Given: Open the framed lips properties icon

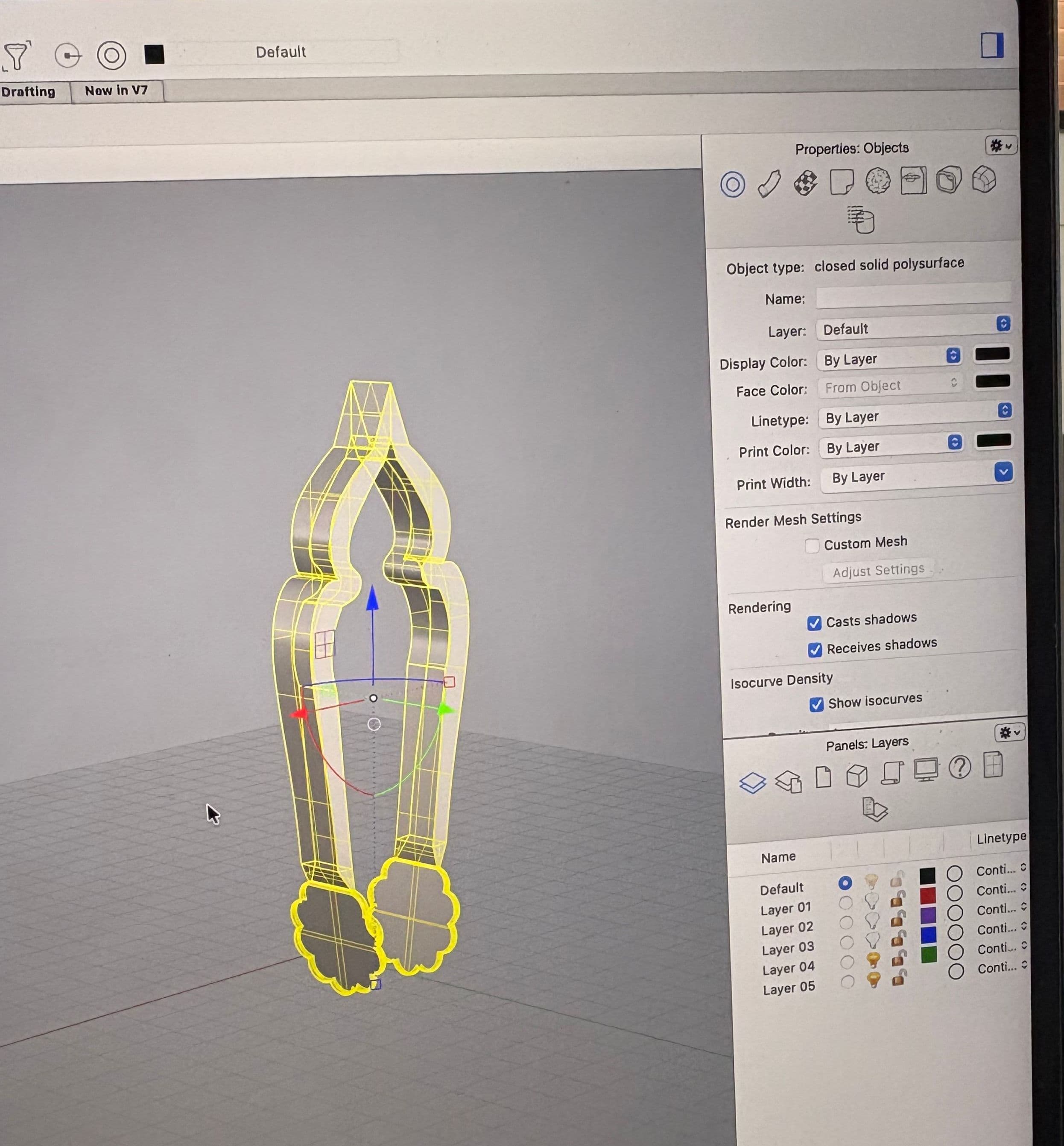Looking at the screenshot, I should click(x=913, y=180).
